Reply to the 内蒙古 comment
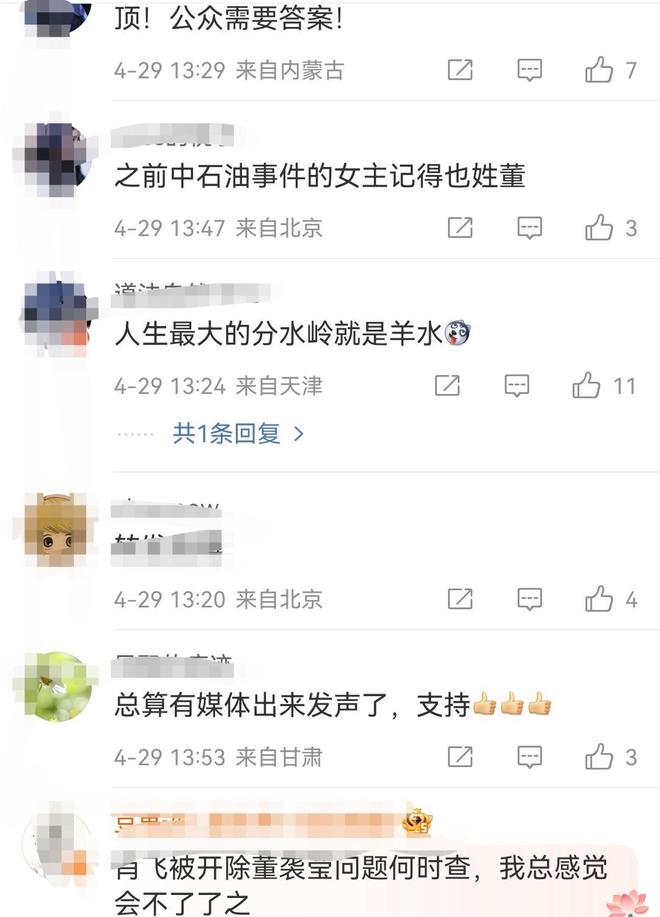Viewport: 660px width, 917px height. pyautogui.click(x=530, y=70)
